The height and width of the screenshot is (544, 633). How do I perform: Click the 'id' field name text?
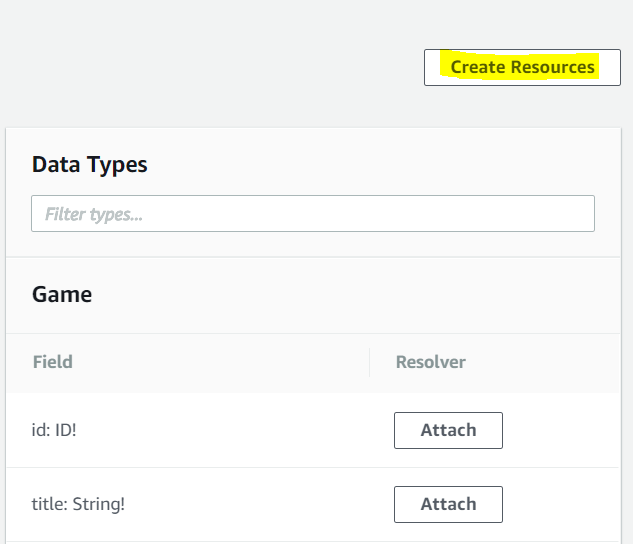[x=39, y=430]
